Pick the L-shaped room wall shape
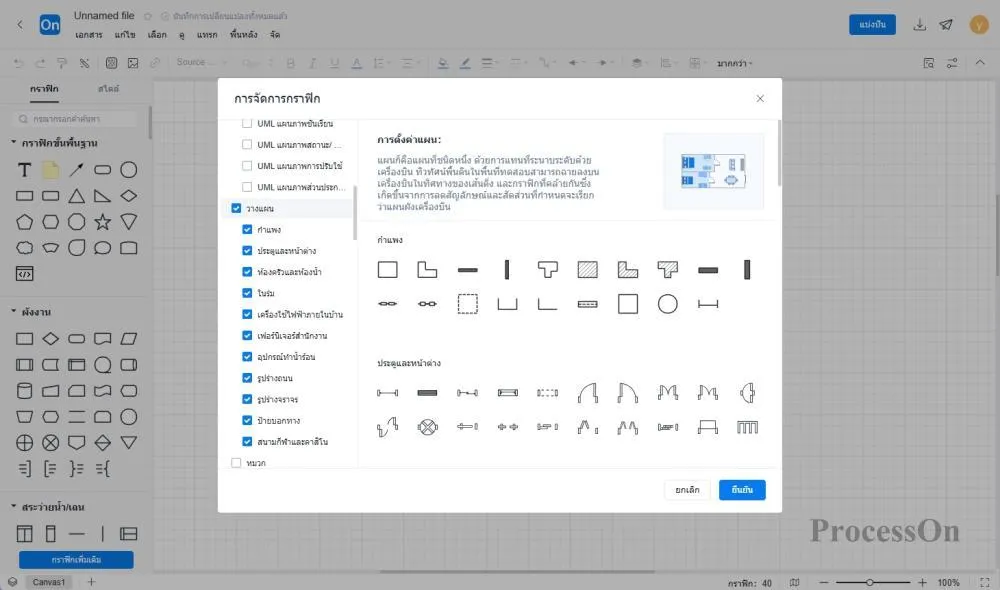The width and height of the screenshot is (1000, 590). (427, 270)
